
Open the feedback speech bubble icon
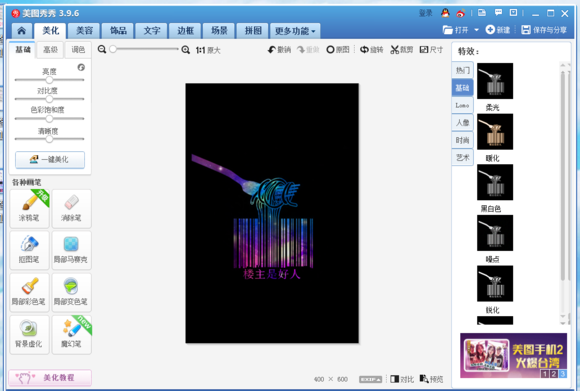coord(498,13)
